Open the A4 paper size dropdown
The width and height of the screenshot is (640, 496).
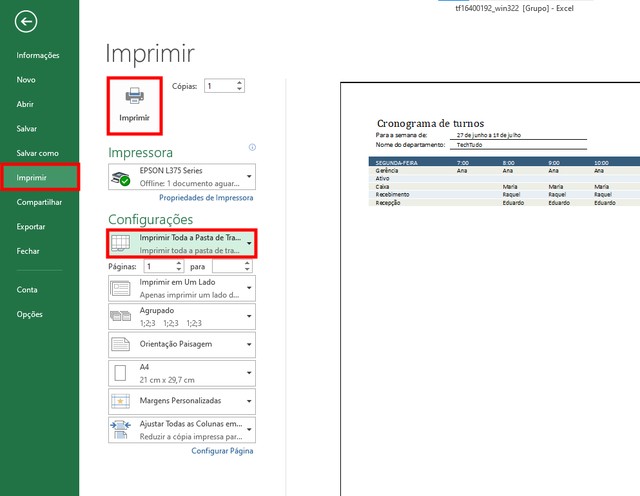tap(182, 373)
